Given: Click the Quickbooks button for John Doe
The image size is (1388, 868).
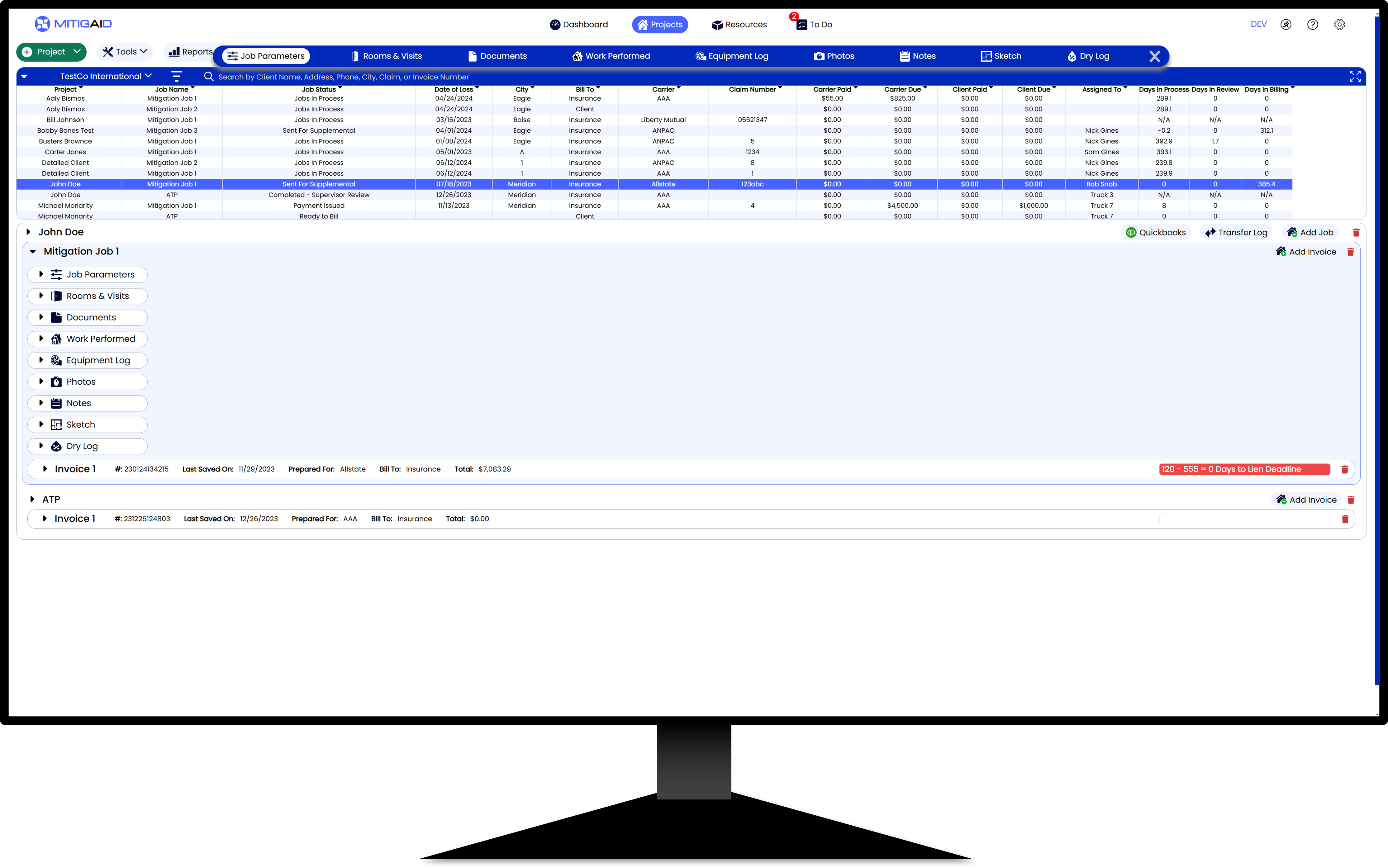Looking at the screenshot, I should tap(1156, 233).
